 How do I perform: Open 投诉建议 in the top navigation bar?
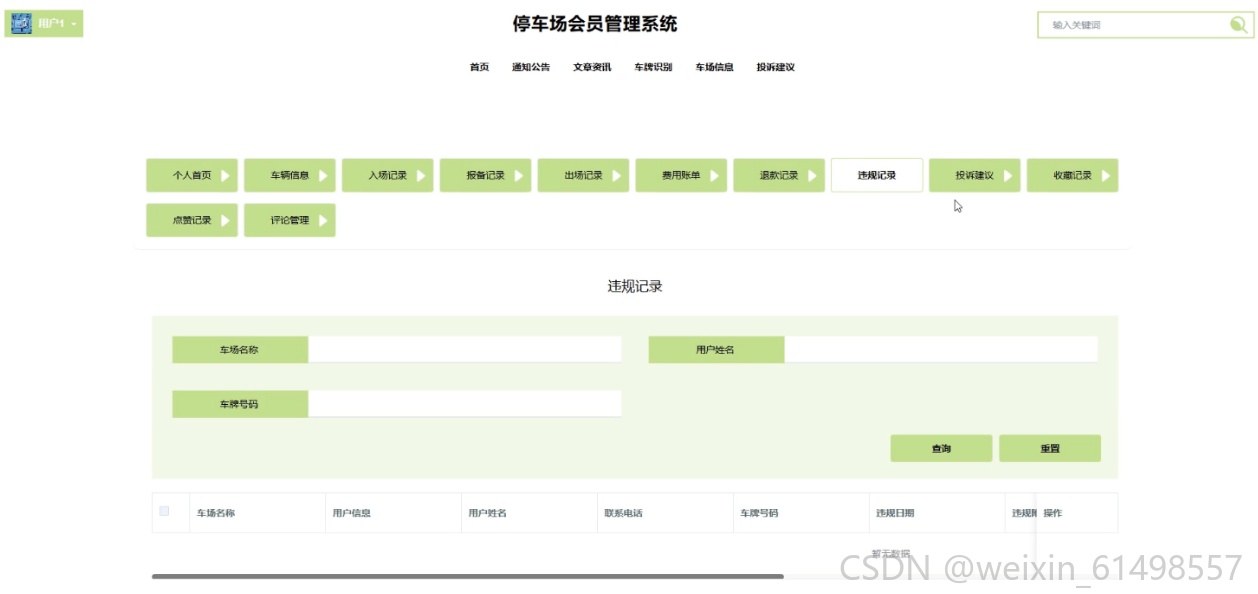776,68
